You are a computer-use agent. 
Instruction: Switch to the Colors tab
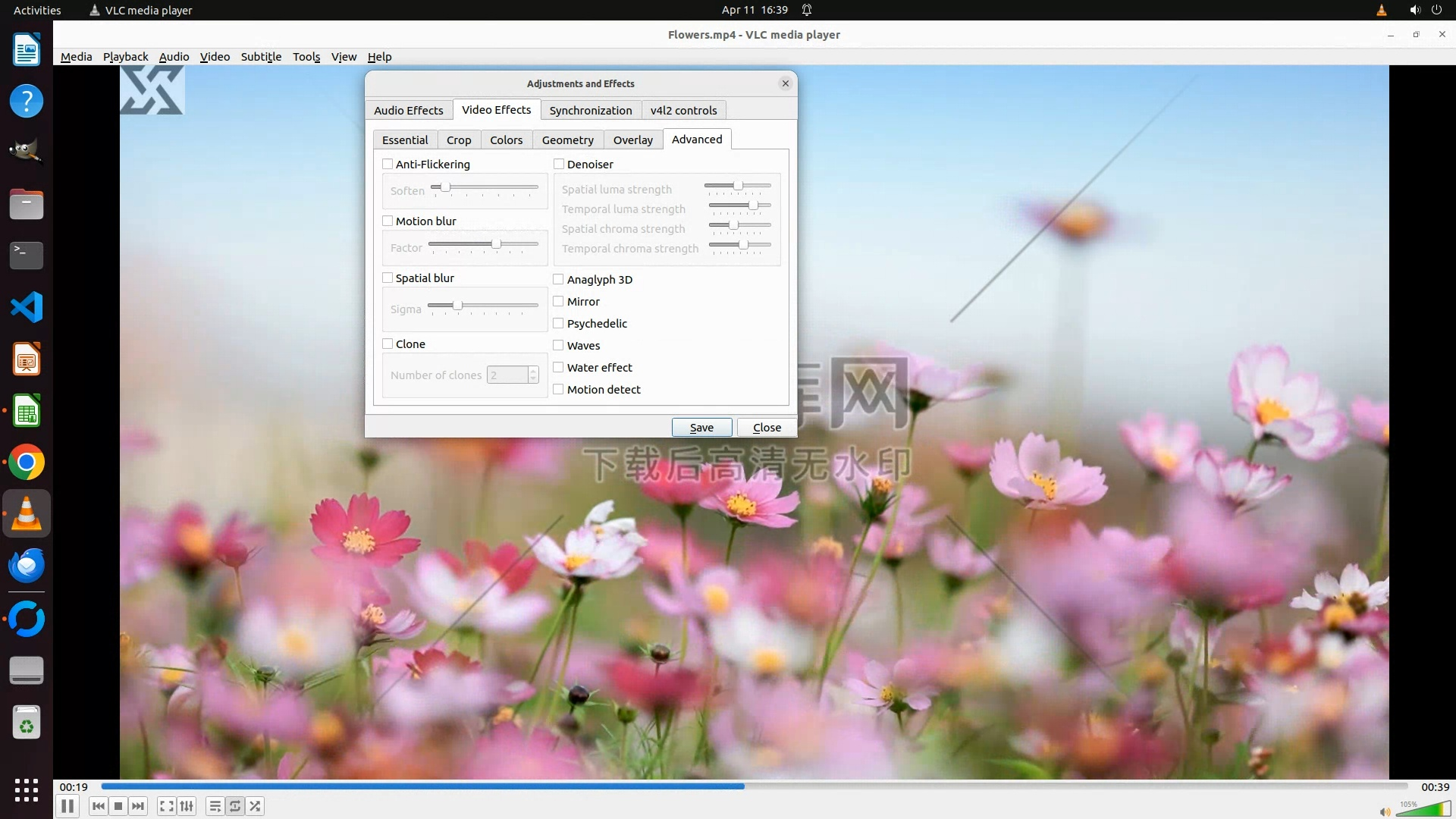[506, 140]
